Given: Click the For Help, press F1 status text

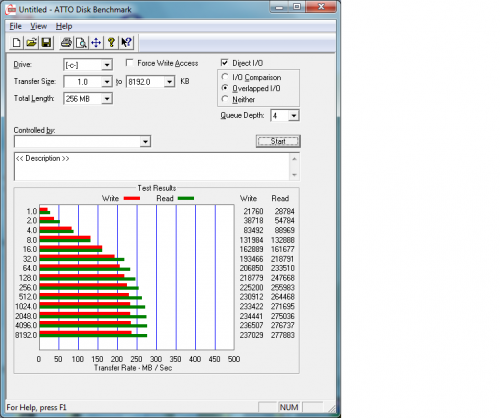Looking at the screenshot, I should coord(36,407).
